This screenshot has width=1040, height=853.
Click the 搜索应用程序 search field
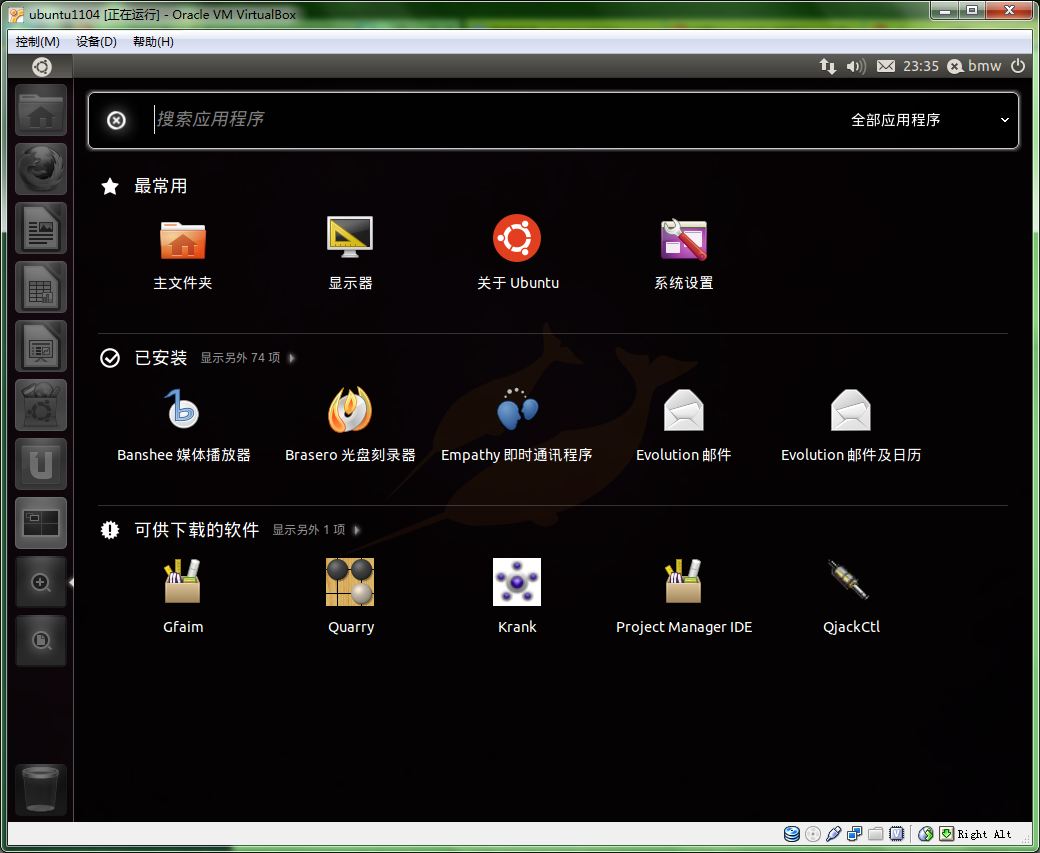pos(480,120)
